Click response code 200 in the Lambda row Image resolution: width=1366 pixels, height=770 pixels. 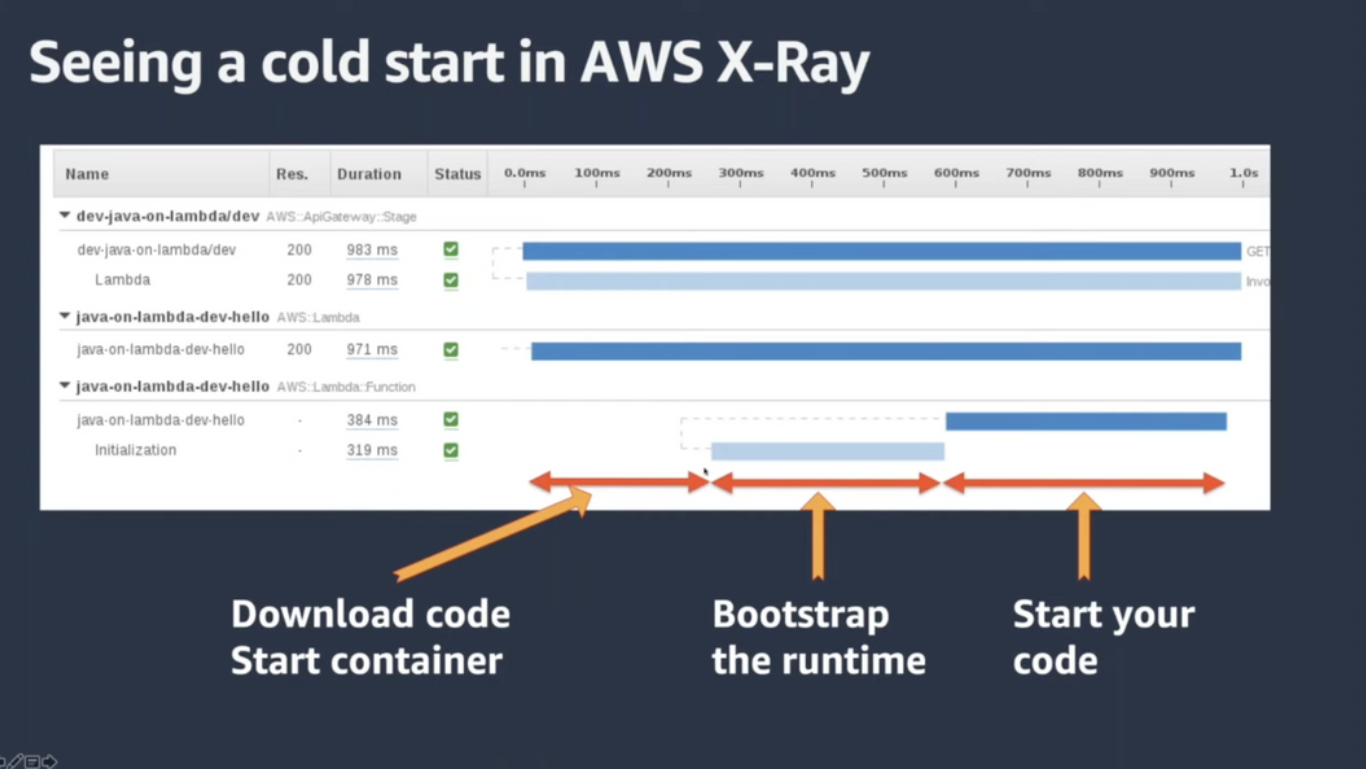pyautogui.click(x=299, y=280)
